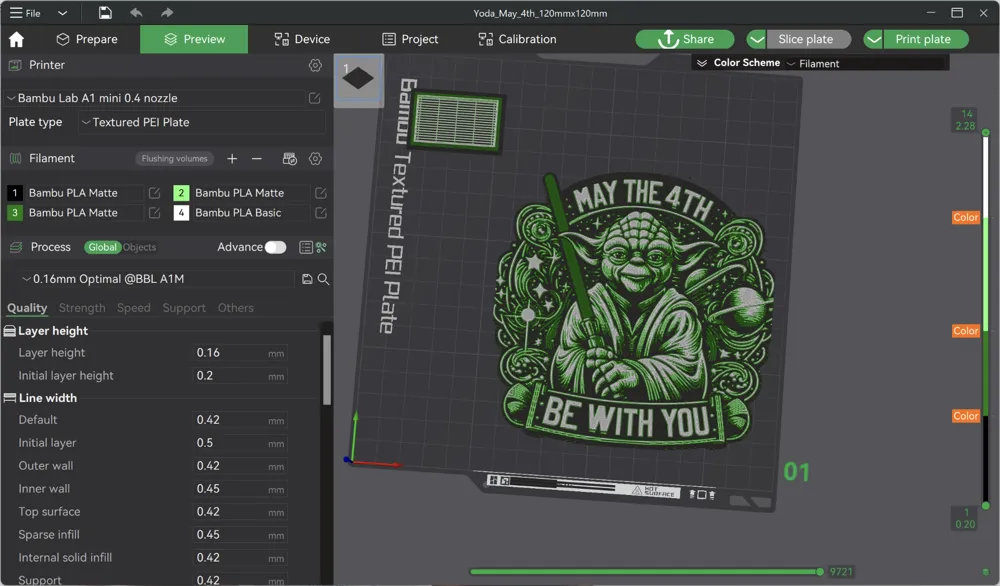Click the lowest Color change marker
This screenshot has height=586, width=1000.
[x=966, y=416]
